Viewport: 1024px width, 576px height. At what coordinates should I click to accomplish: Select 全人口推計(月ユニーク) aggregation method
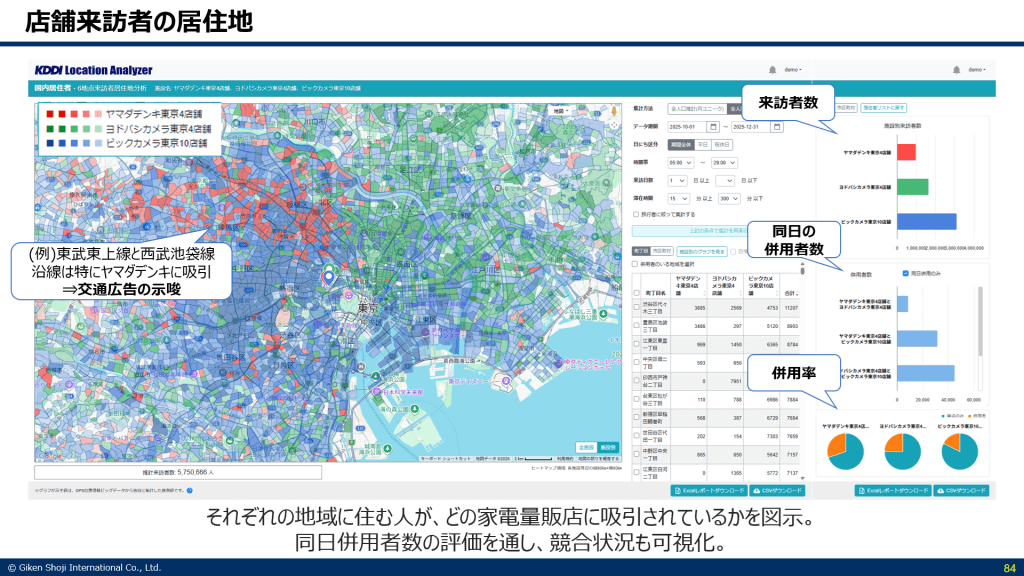[697, 108]
